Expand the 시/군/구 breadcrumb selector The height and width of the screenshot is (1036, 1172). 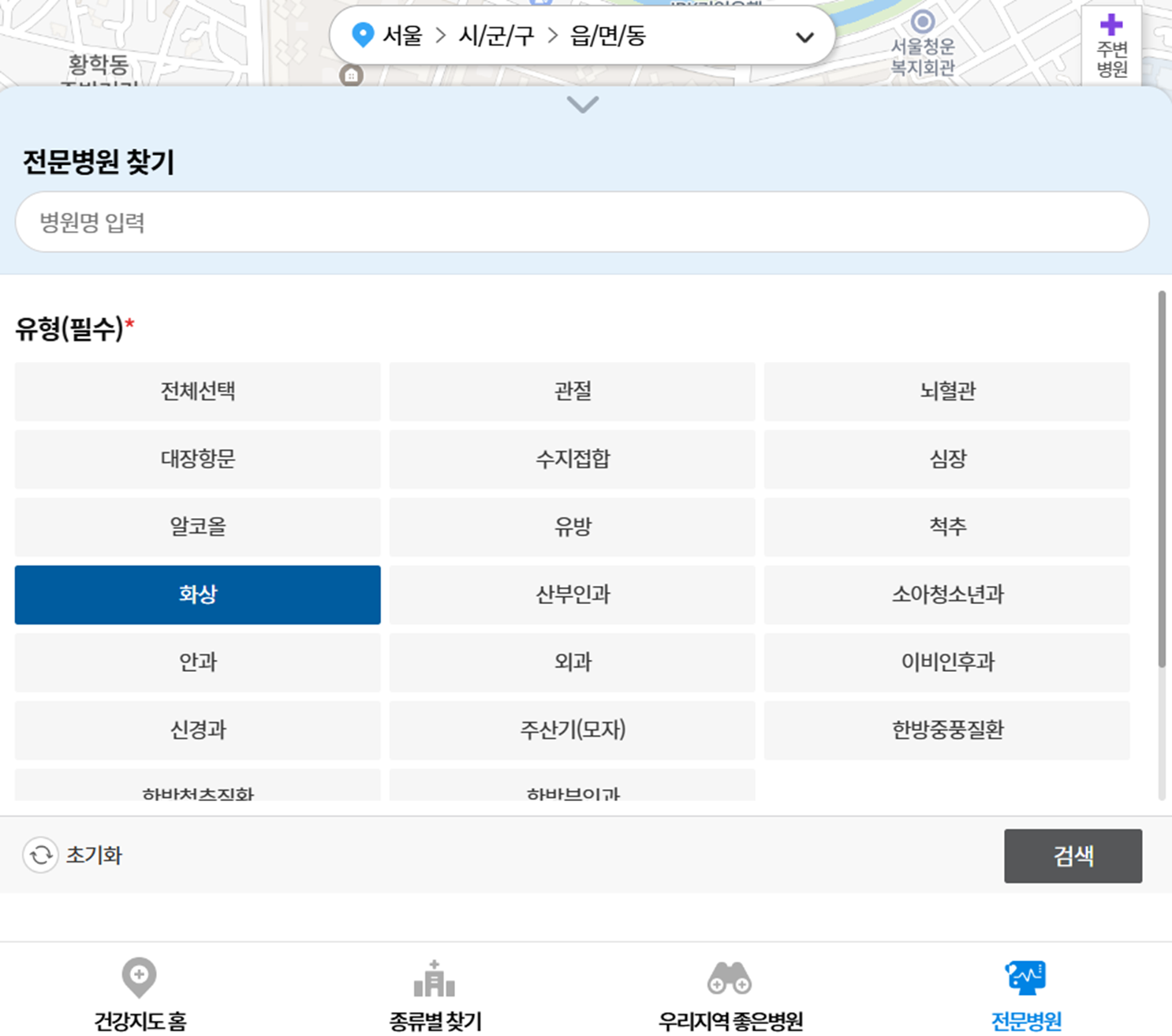click(497, 35)
